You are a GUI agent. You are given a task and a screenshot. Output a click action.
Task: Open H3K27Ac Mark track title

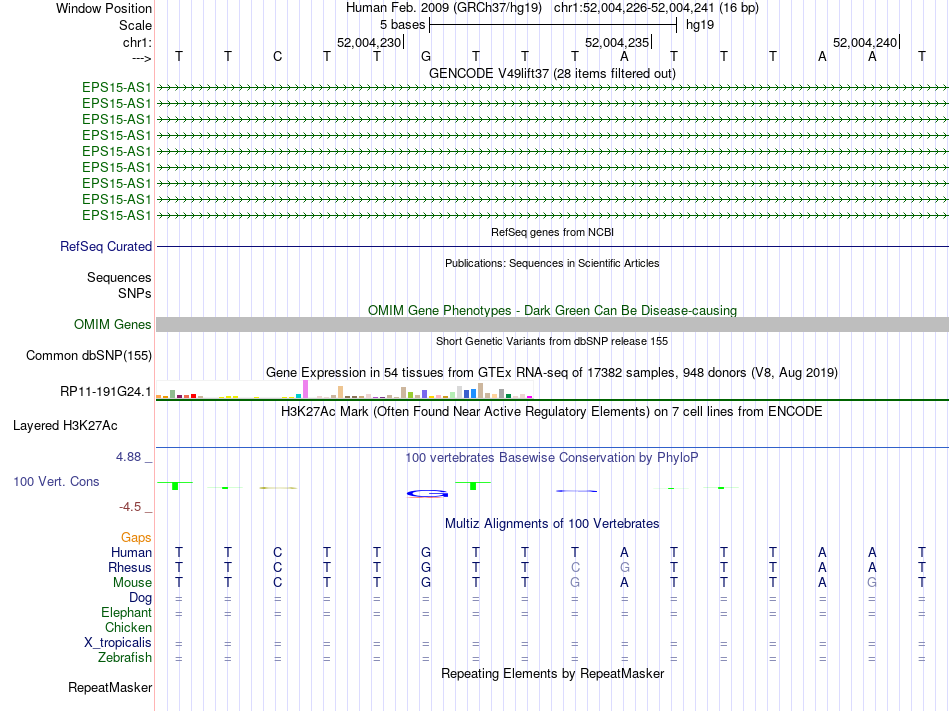coord(552,412)
